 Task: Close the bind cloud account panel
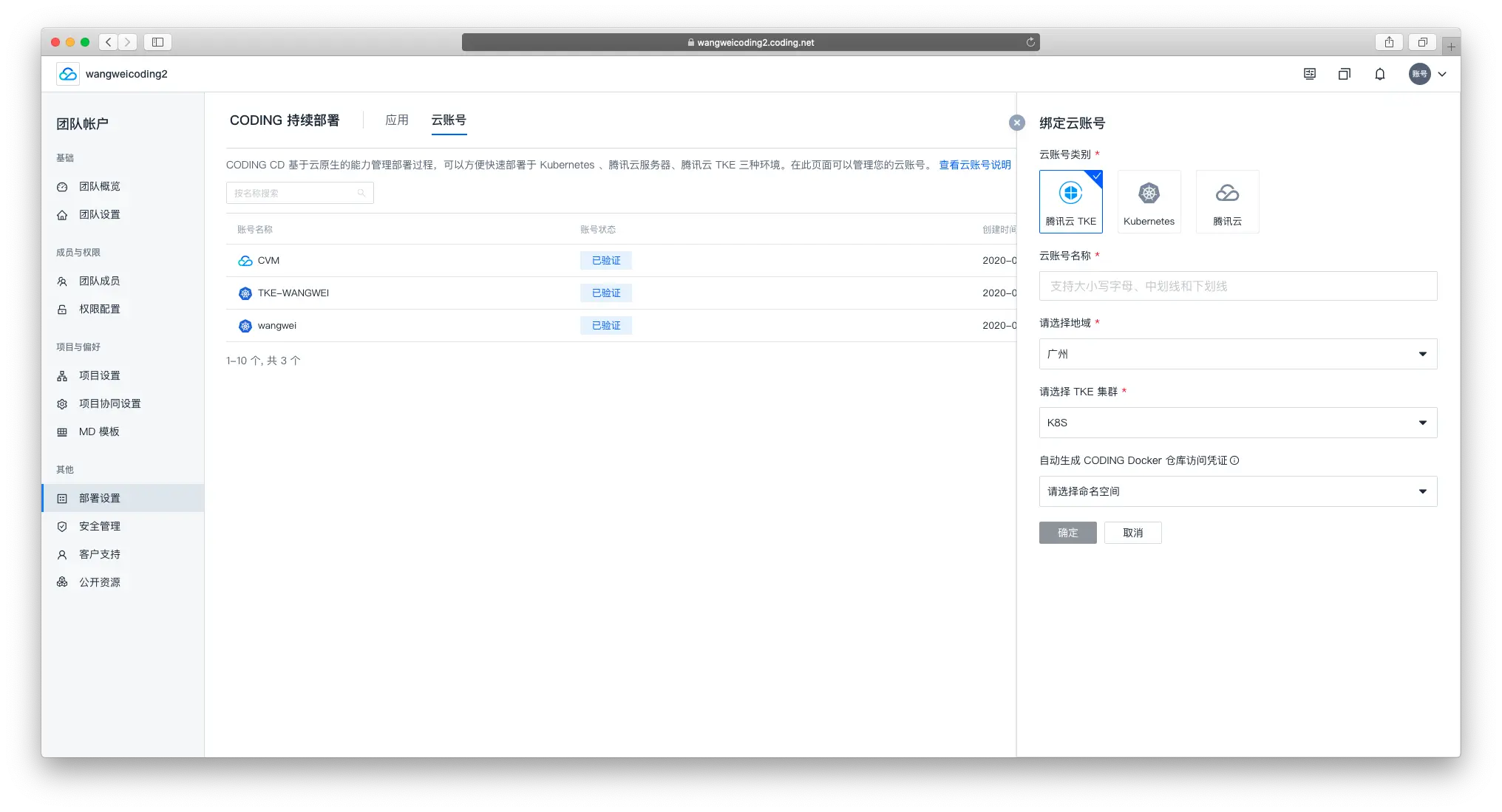tap(1017, 123)
